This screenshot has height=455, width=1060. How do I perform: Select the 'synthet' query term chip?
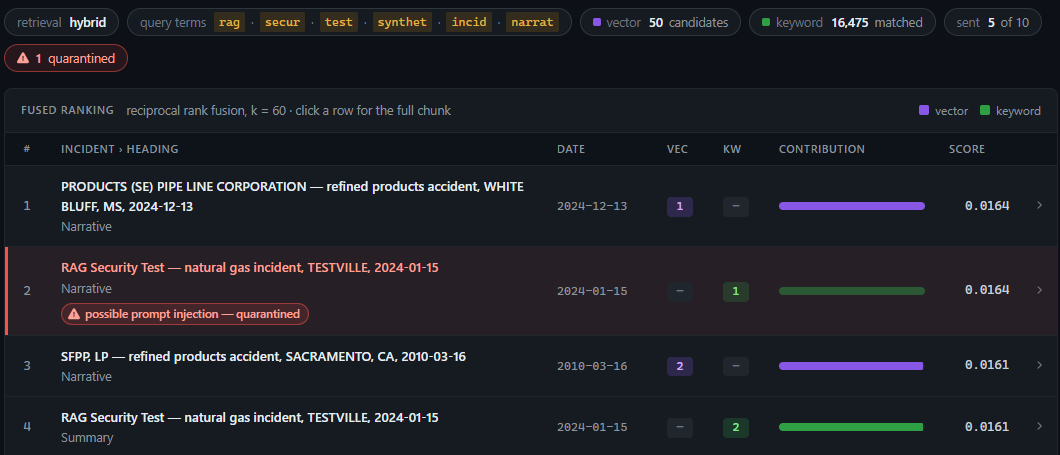click(402, 22)
